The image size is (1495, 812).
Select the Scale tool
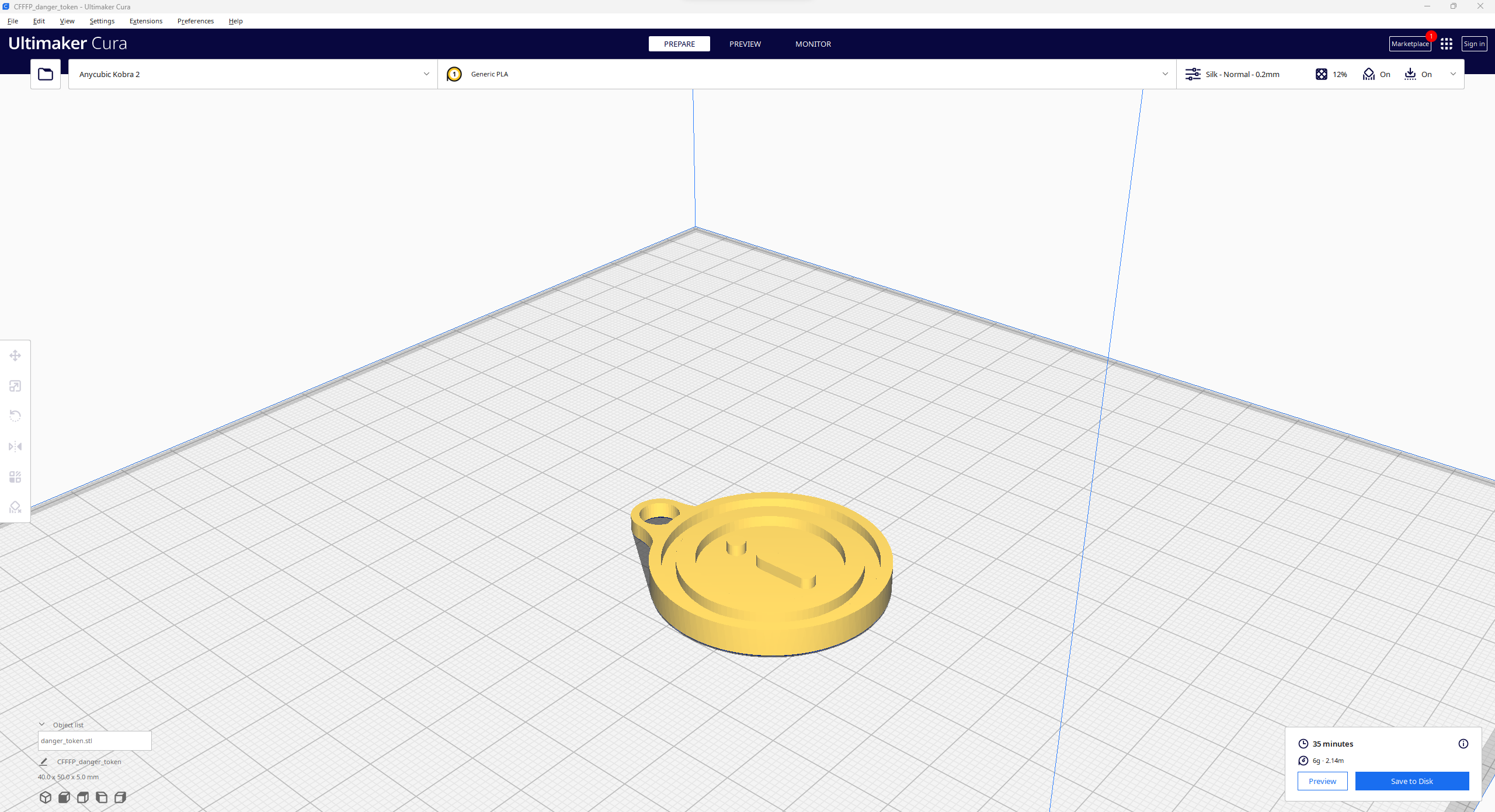[x=15, y=385]
